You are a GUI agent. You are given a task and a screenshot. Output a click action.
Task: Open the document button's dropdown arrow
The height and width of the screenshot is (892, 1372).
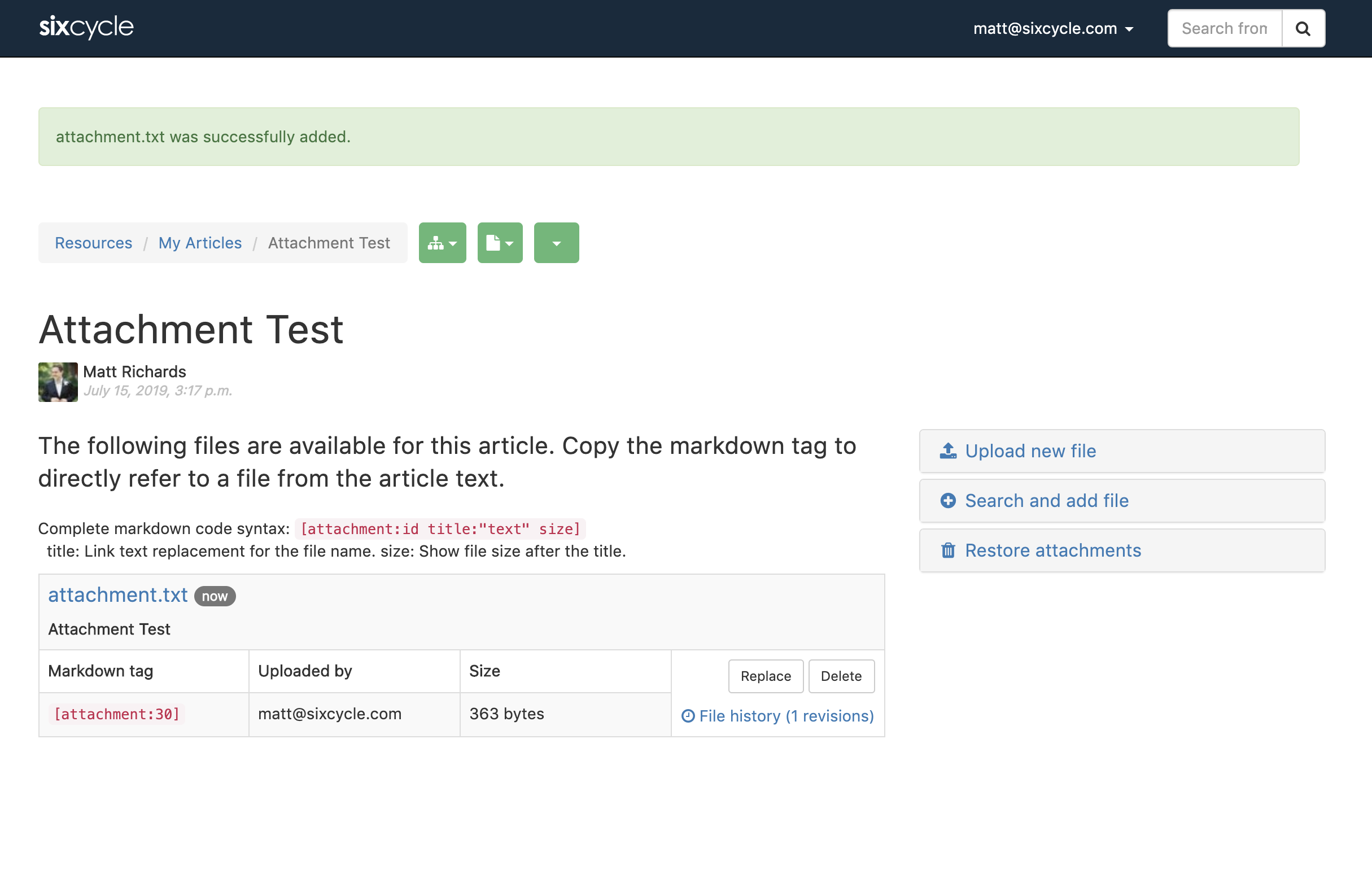point(510,242)
